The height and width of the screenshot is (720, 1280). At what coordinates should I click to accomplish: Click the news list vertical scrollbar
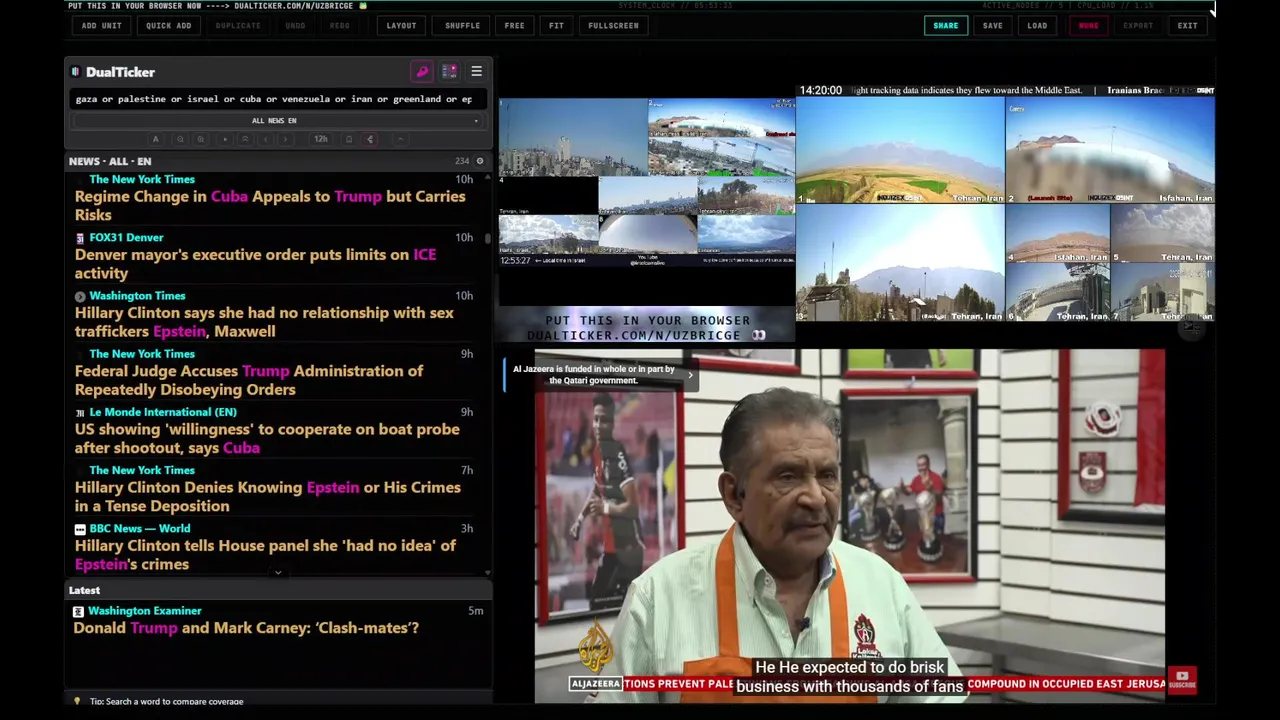(488, 238)
